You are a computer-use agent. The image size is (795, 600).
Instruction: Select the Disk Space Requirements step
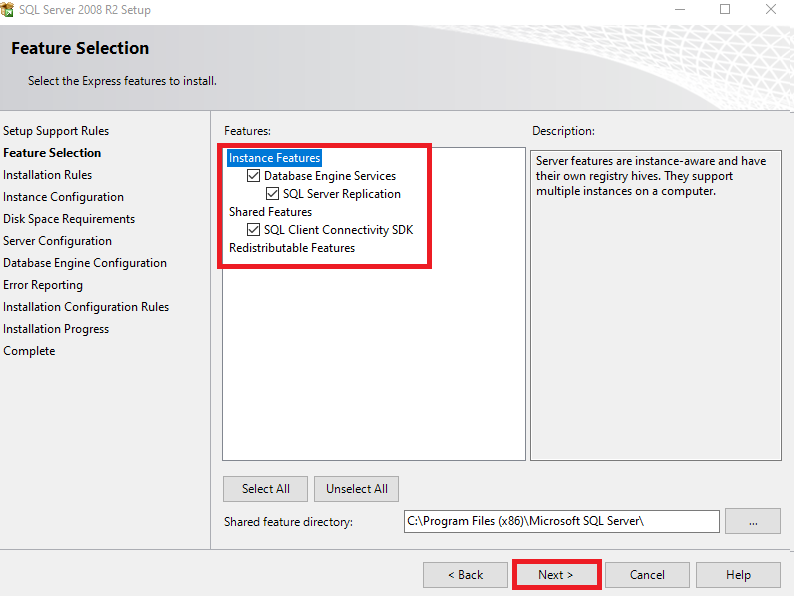(69, 219)
